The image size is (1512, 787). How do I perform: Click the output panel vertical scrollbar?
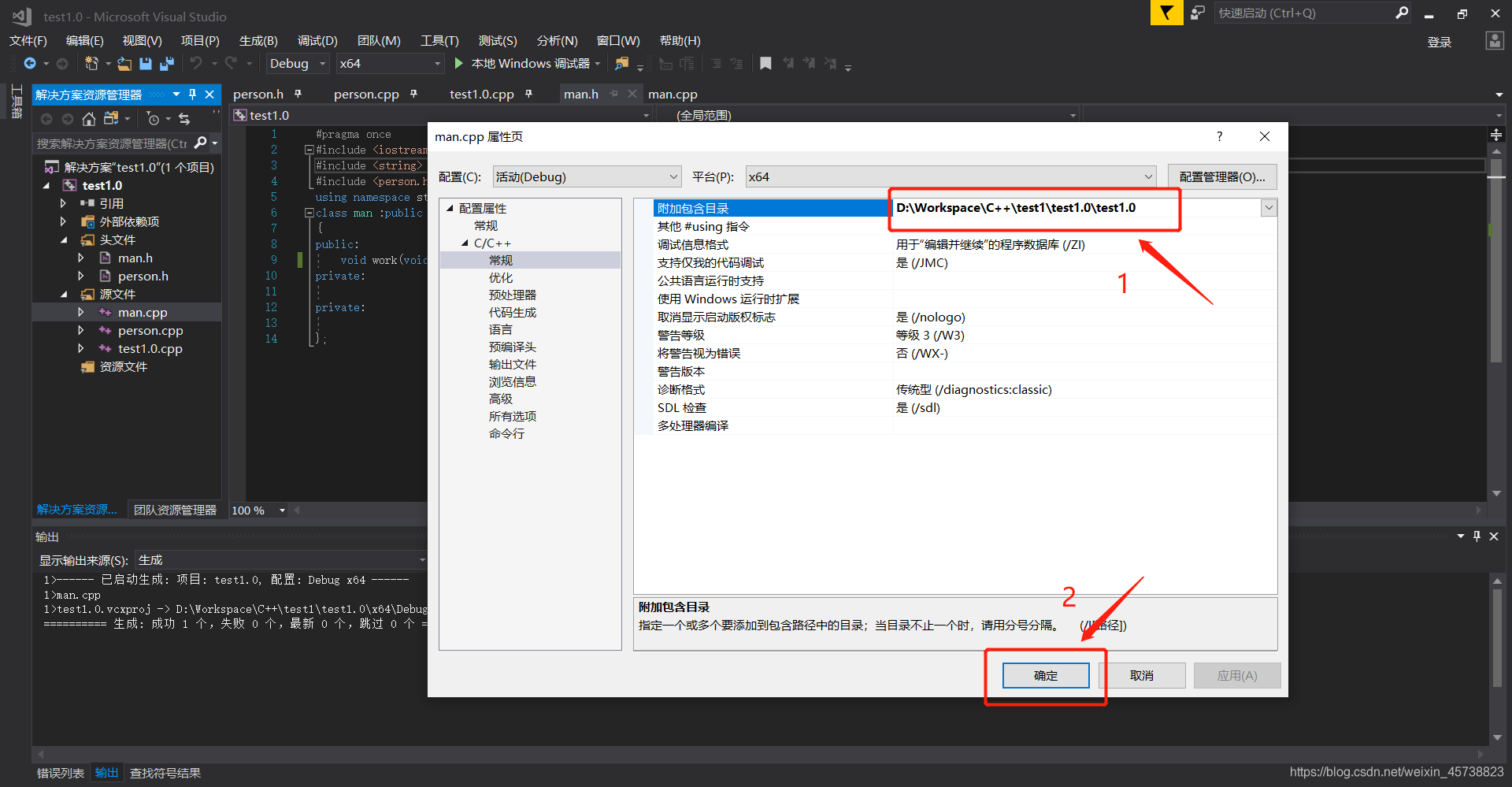[1497, 638]
